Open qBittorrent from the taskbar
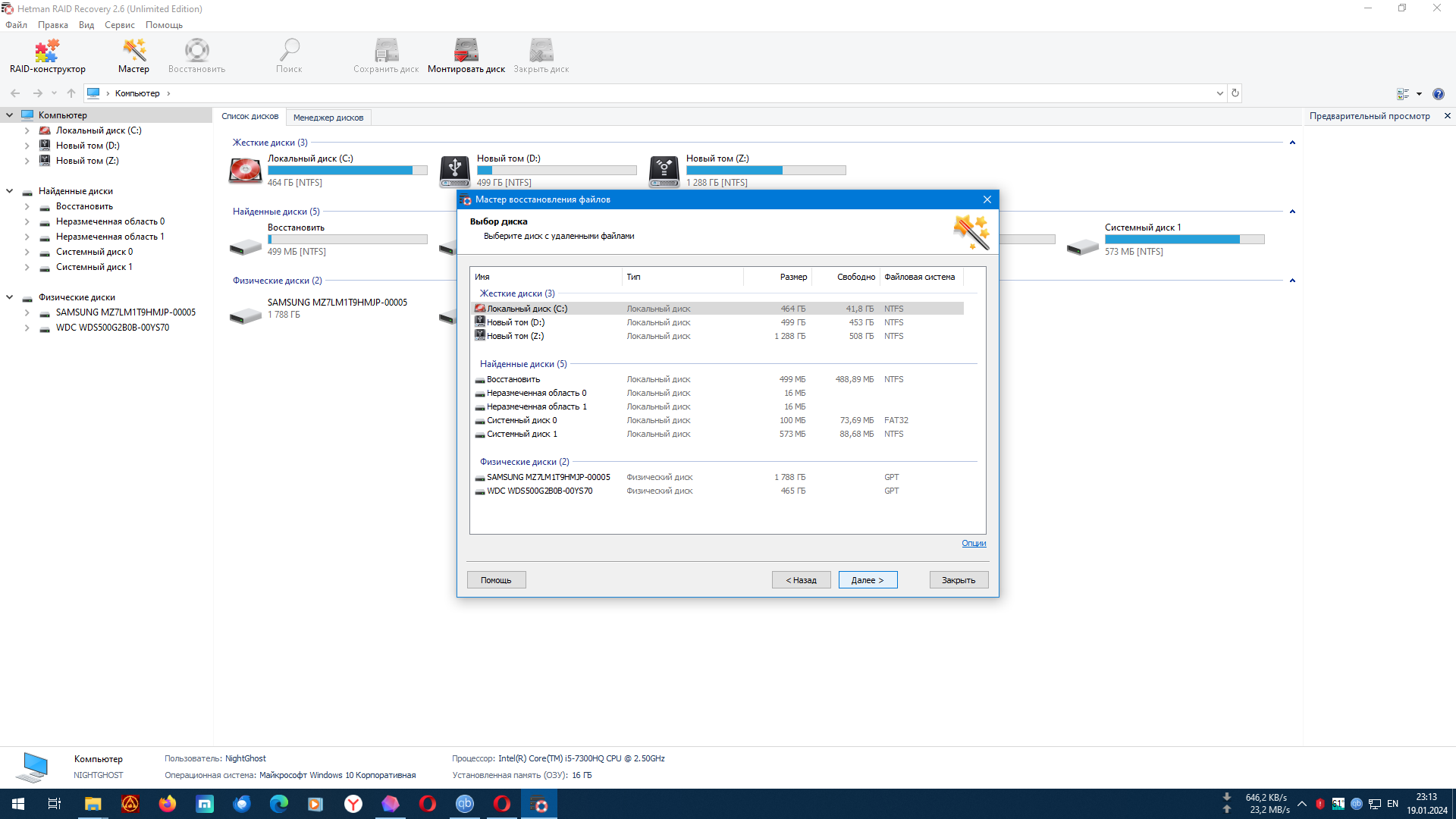The width and height of the screenshot is (1456, 819). pos(465,804)
